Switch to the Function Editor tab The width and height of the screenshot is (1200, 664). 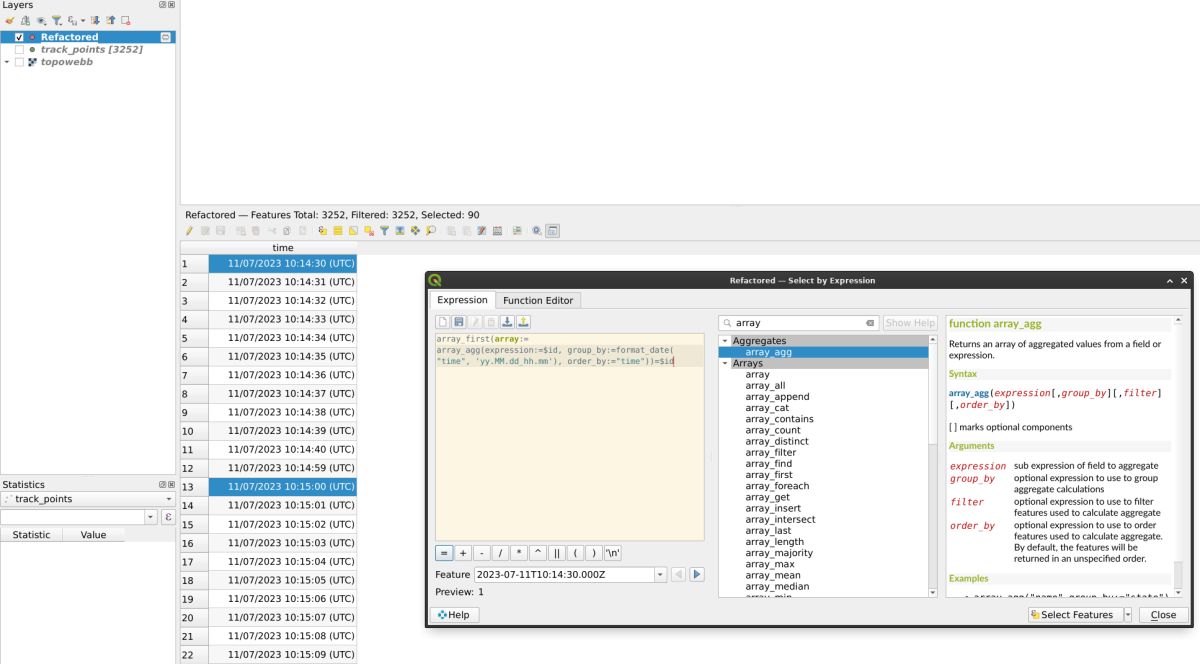538,300
